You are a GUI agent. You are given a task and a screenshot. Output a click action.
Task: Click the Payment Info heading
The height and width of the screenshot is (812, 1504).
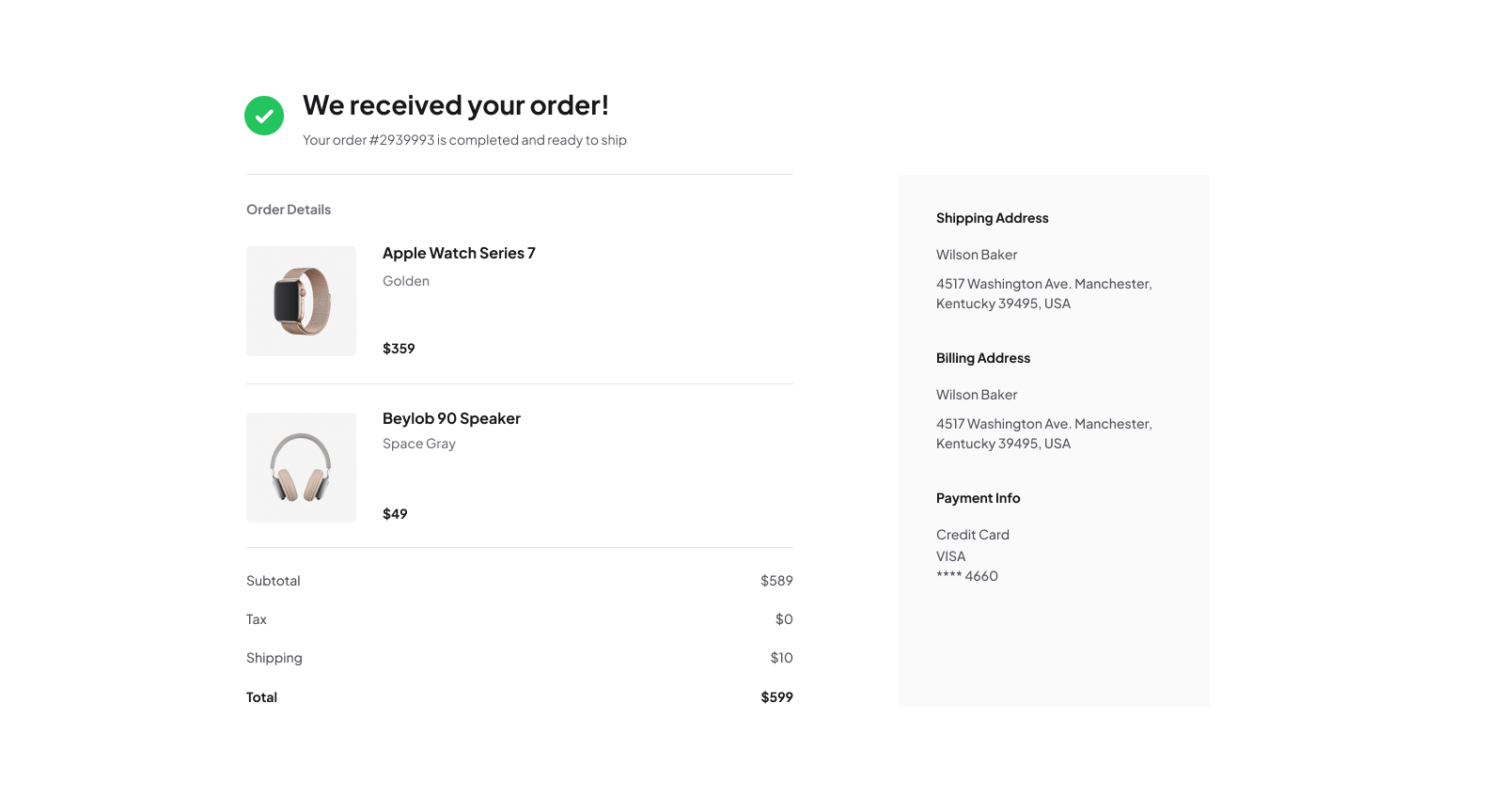978,497
